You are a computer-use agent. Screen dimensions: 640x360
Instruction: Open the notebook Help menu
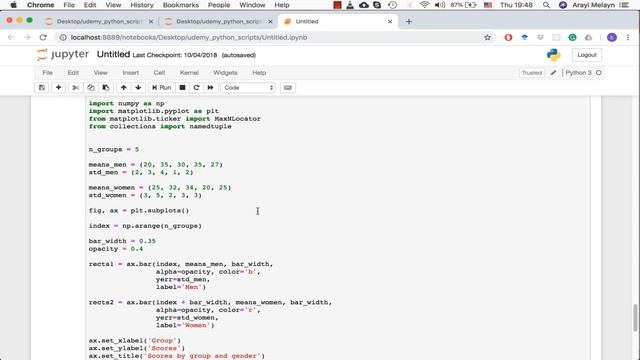tap(259, 73)
